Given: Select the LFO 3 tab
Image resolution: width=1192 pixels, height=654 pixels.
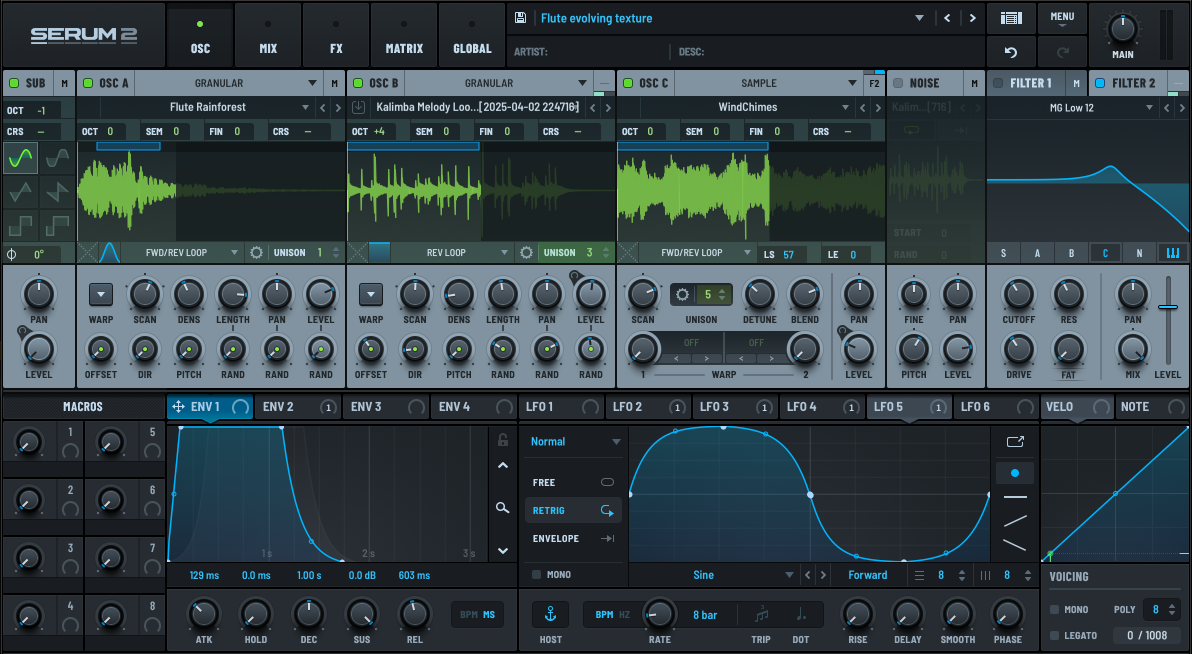Looking at the screenshot, I should point(735,407).
